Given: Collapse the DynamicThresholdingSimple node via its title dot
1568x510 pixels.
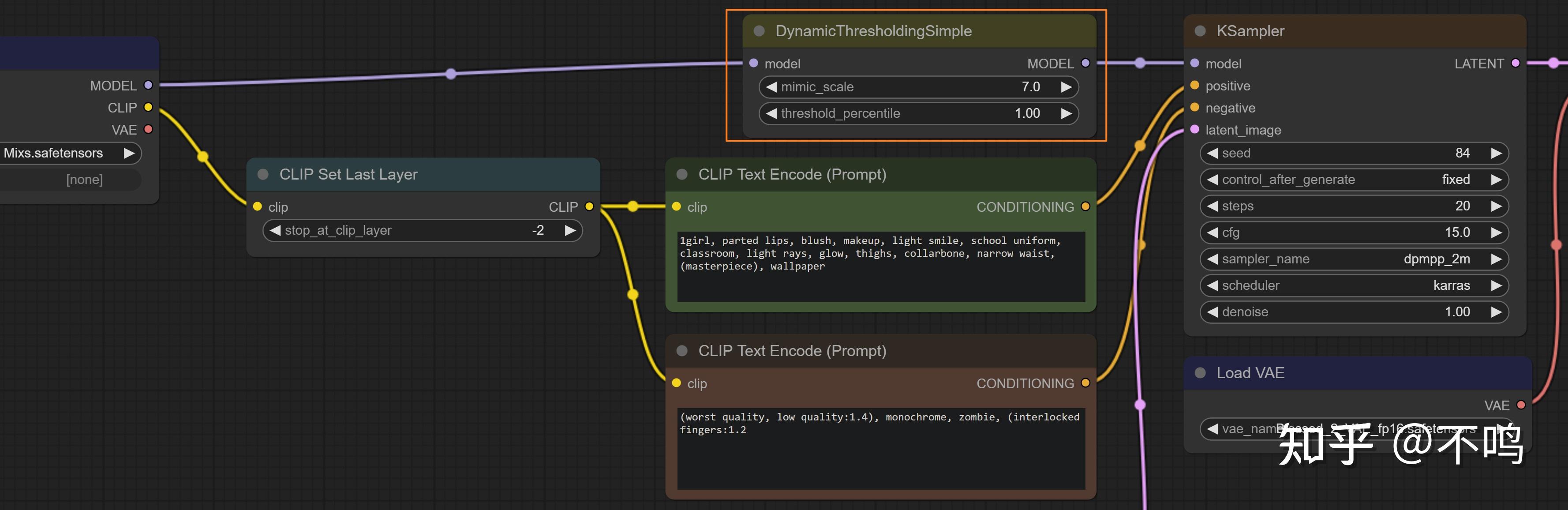Looking at the screenshot, I should pyautogui.click(x=759, y=31).
